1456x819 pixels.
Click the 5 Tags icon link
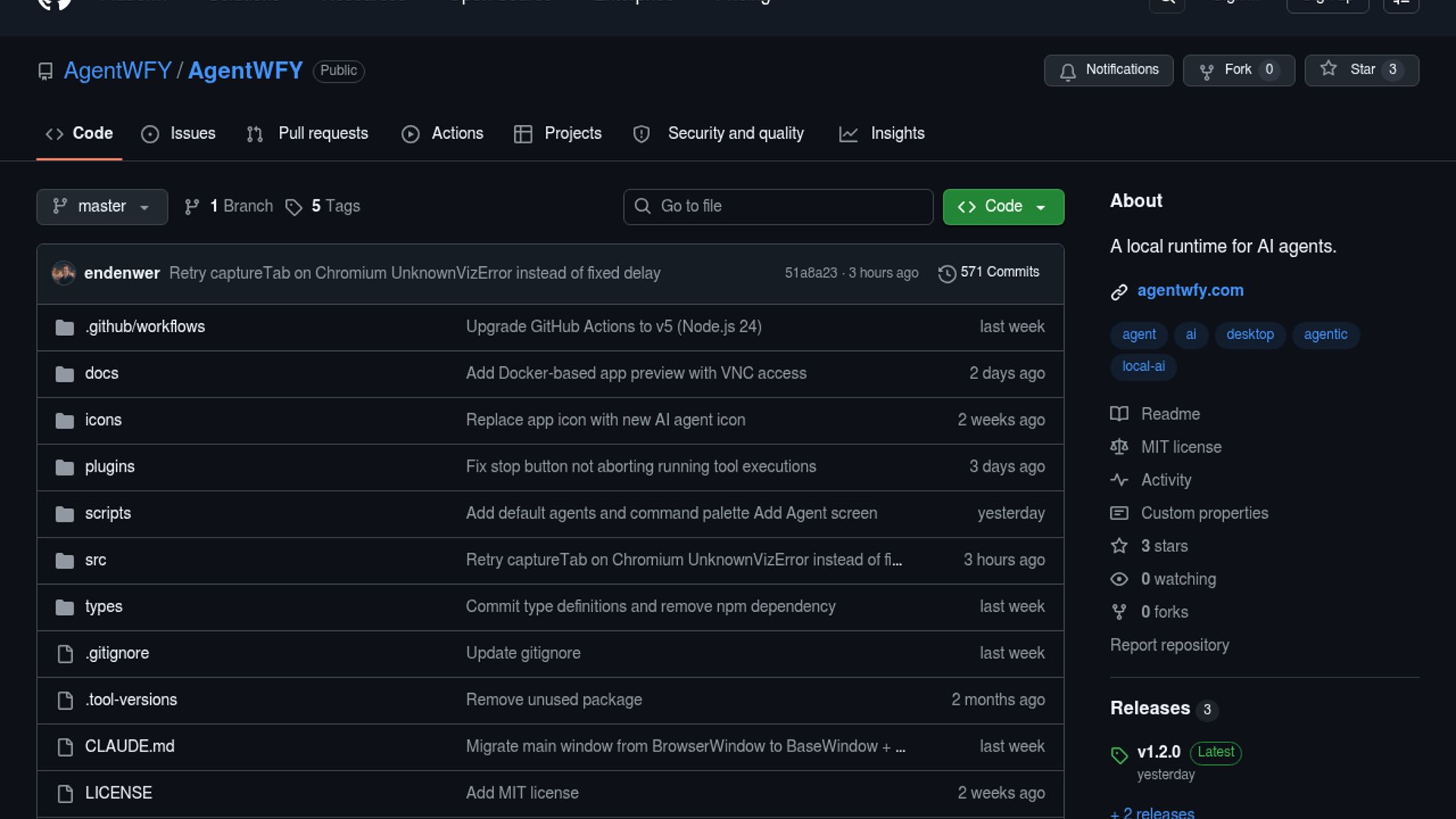tap(323, 206)
